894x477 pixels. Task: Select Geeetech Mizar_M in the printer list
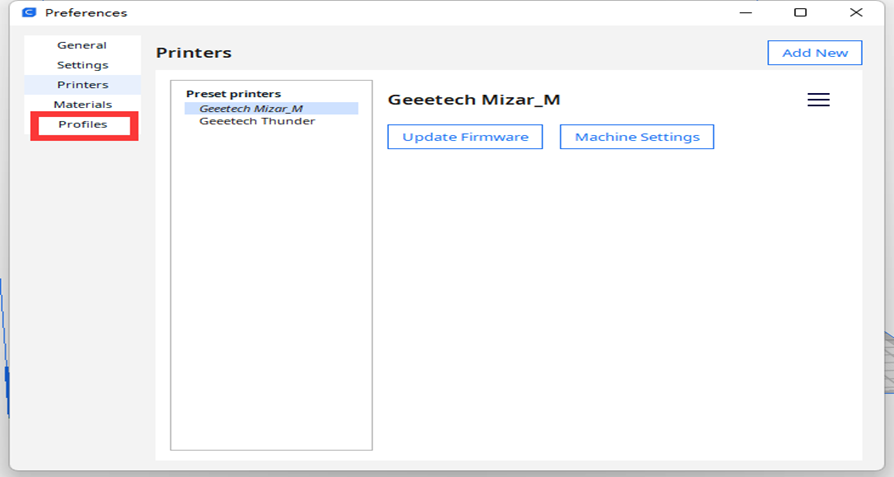point(271,108)
